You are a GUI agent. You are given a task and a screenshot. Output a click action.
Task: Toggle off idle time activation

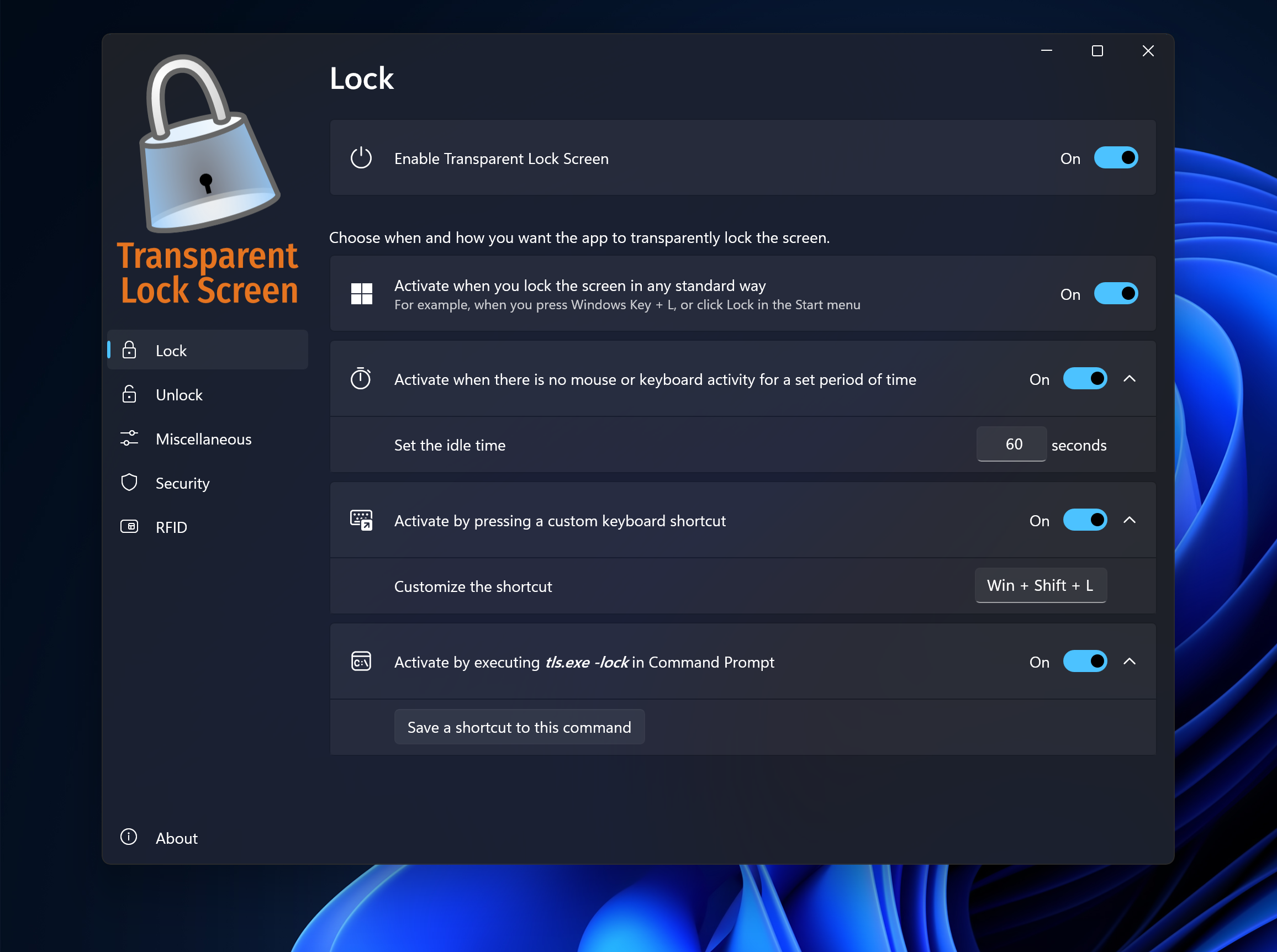click(x=1085, y=379)
